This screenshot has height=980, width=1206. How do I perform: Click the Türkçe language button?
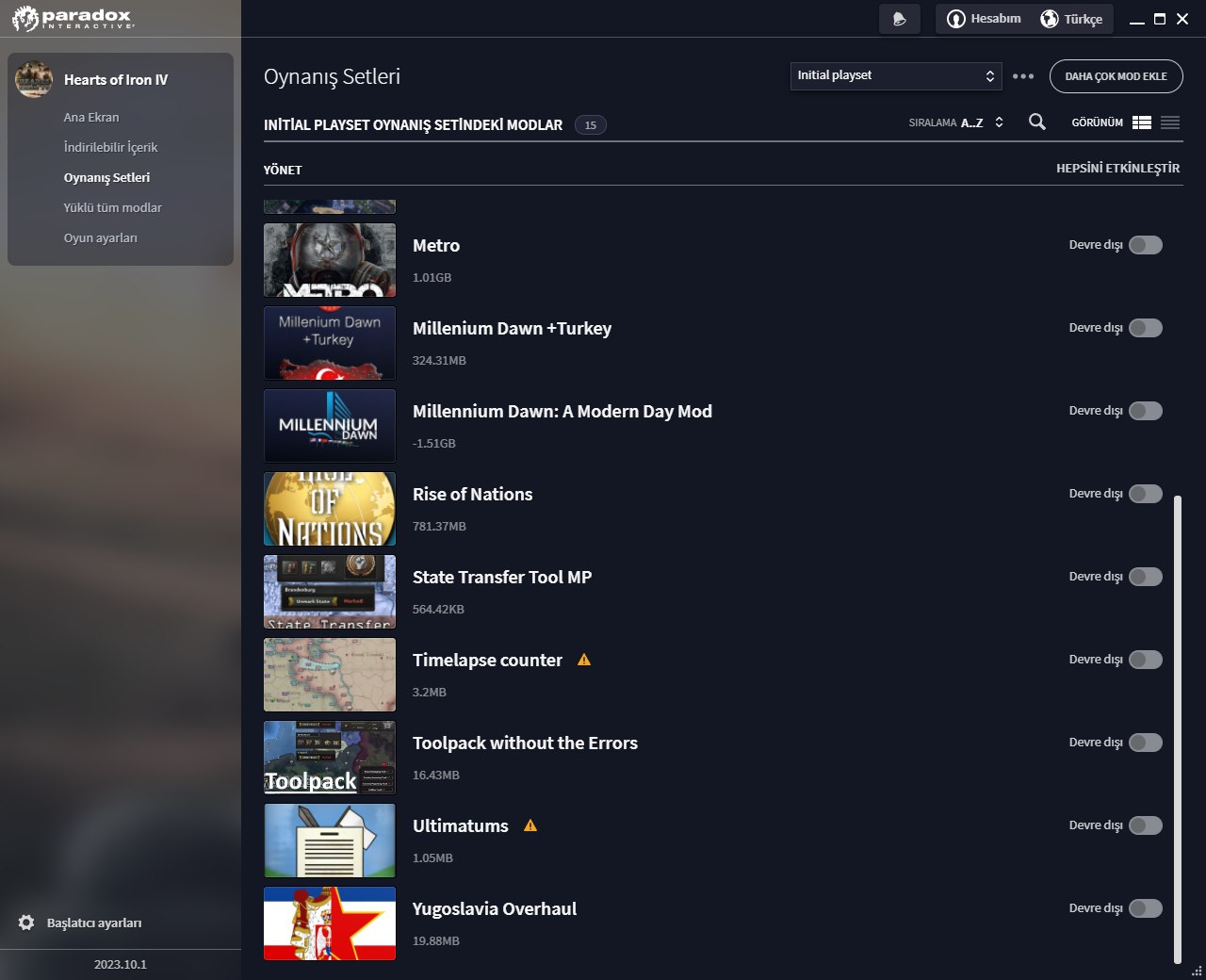(x=1072, y=19)
